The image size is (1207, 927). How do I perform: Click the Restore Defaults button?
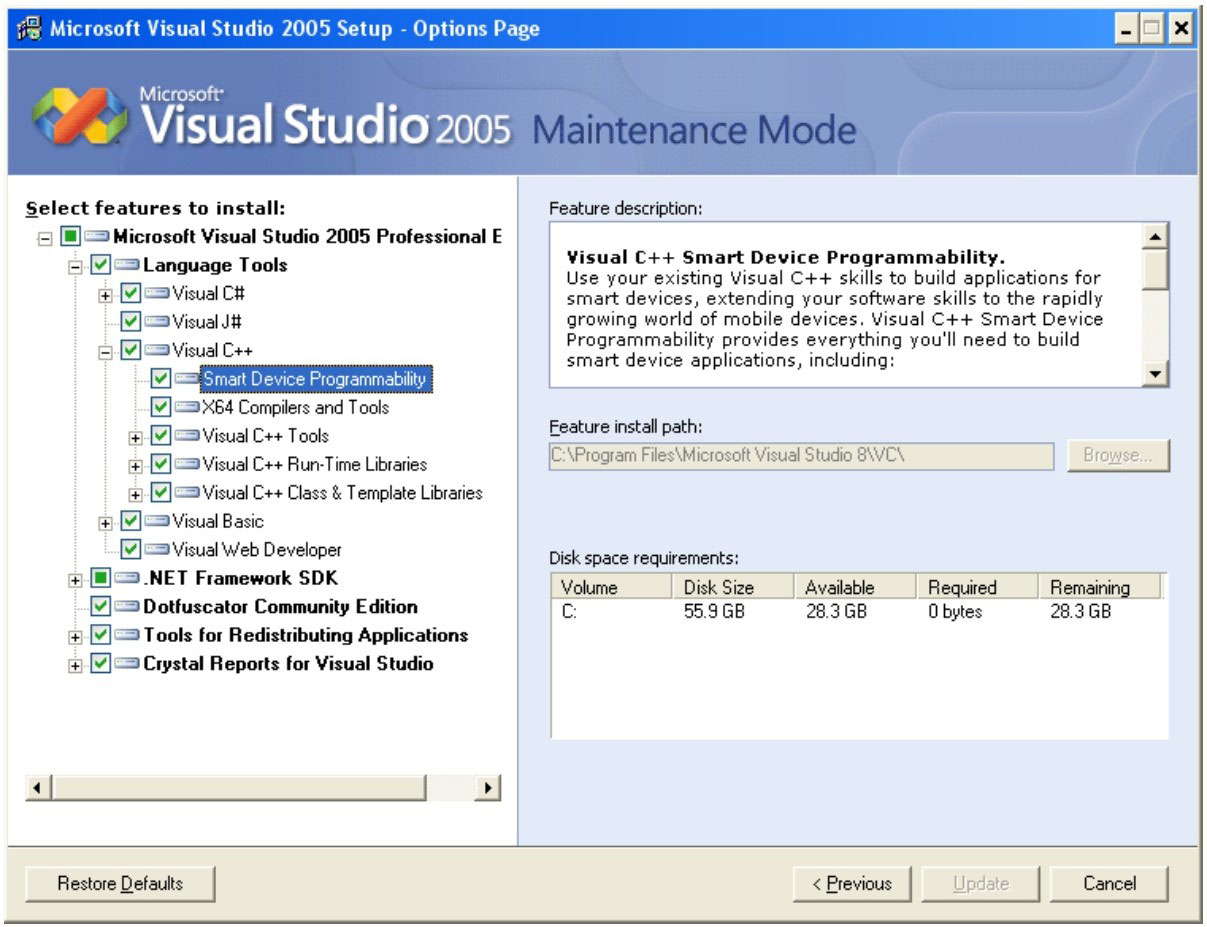pyautogui.click(x=120, y=884)
